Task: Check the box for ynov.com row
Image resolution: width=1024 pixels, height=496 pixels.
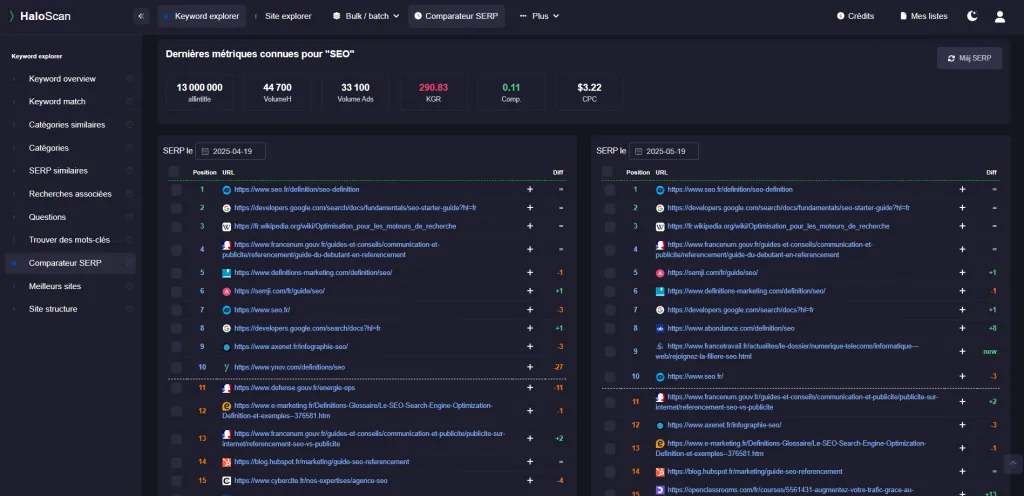Action: click(176, 367)
